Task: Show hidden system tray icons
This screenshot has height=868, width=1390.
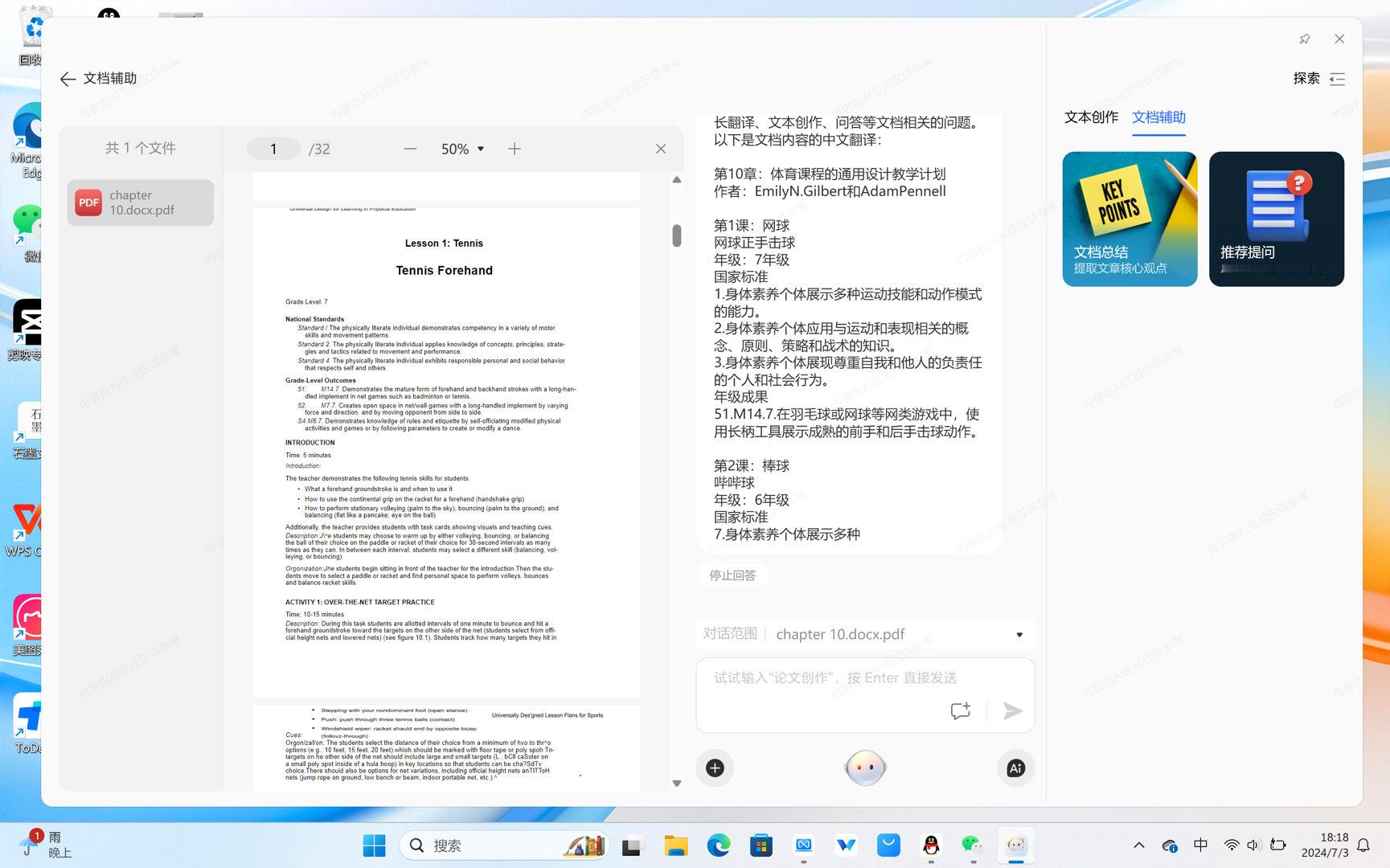Action: (x=1138, y=845)
